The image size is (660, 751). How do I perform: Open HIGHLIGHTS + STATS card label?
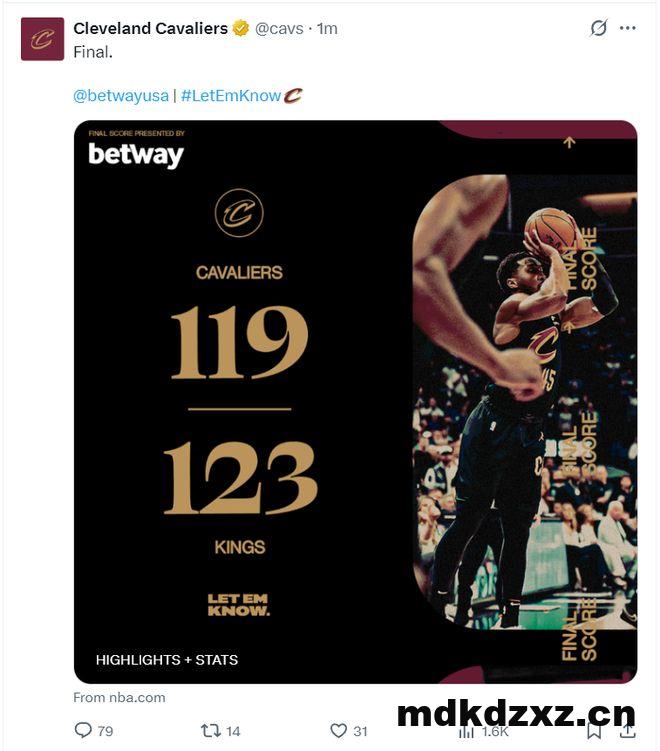pyautogui.click(x=167, y=660)
